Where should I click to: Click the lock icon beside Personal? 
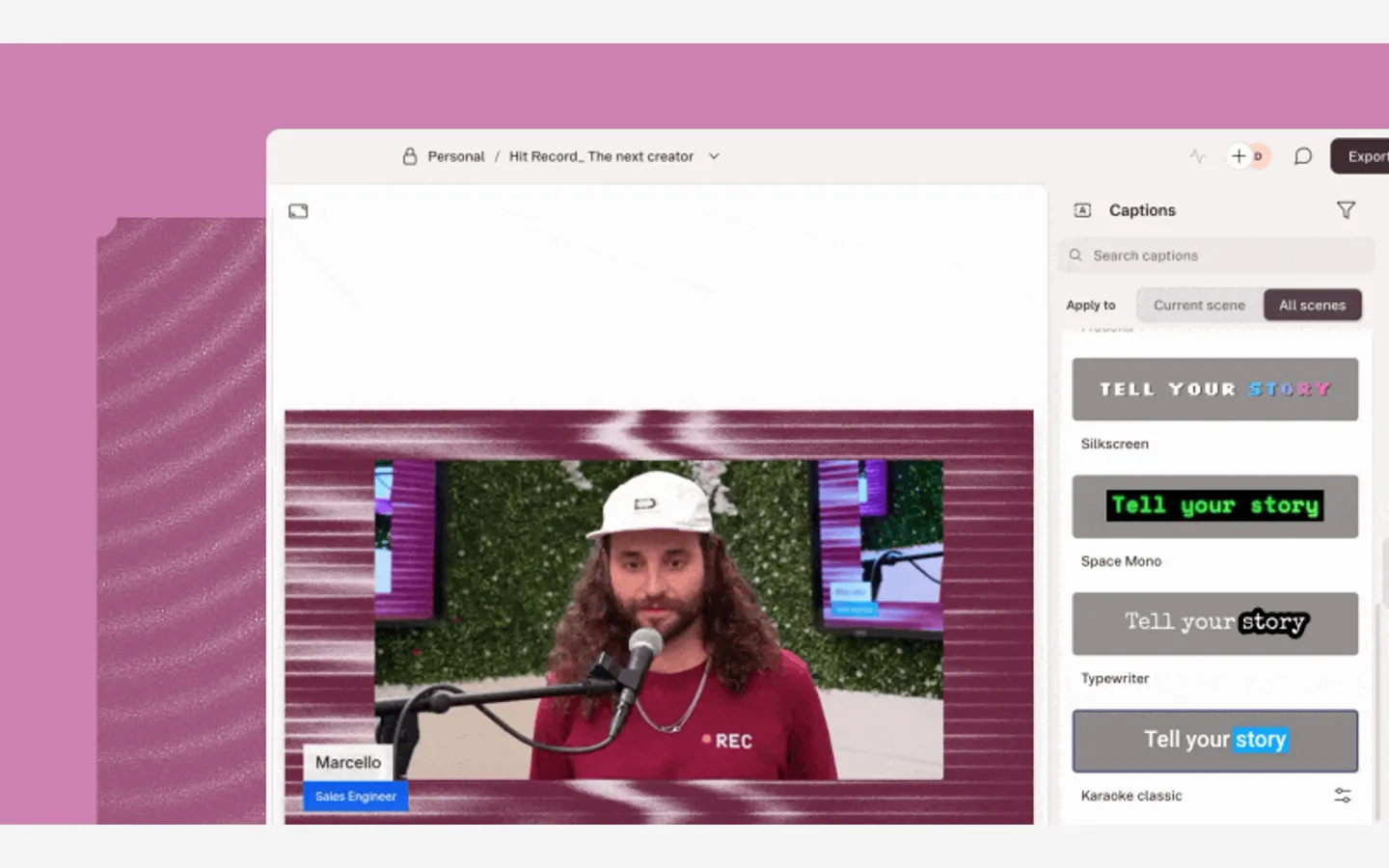[410, 156]
